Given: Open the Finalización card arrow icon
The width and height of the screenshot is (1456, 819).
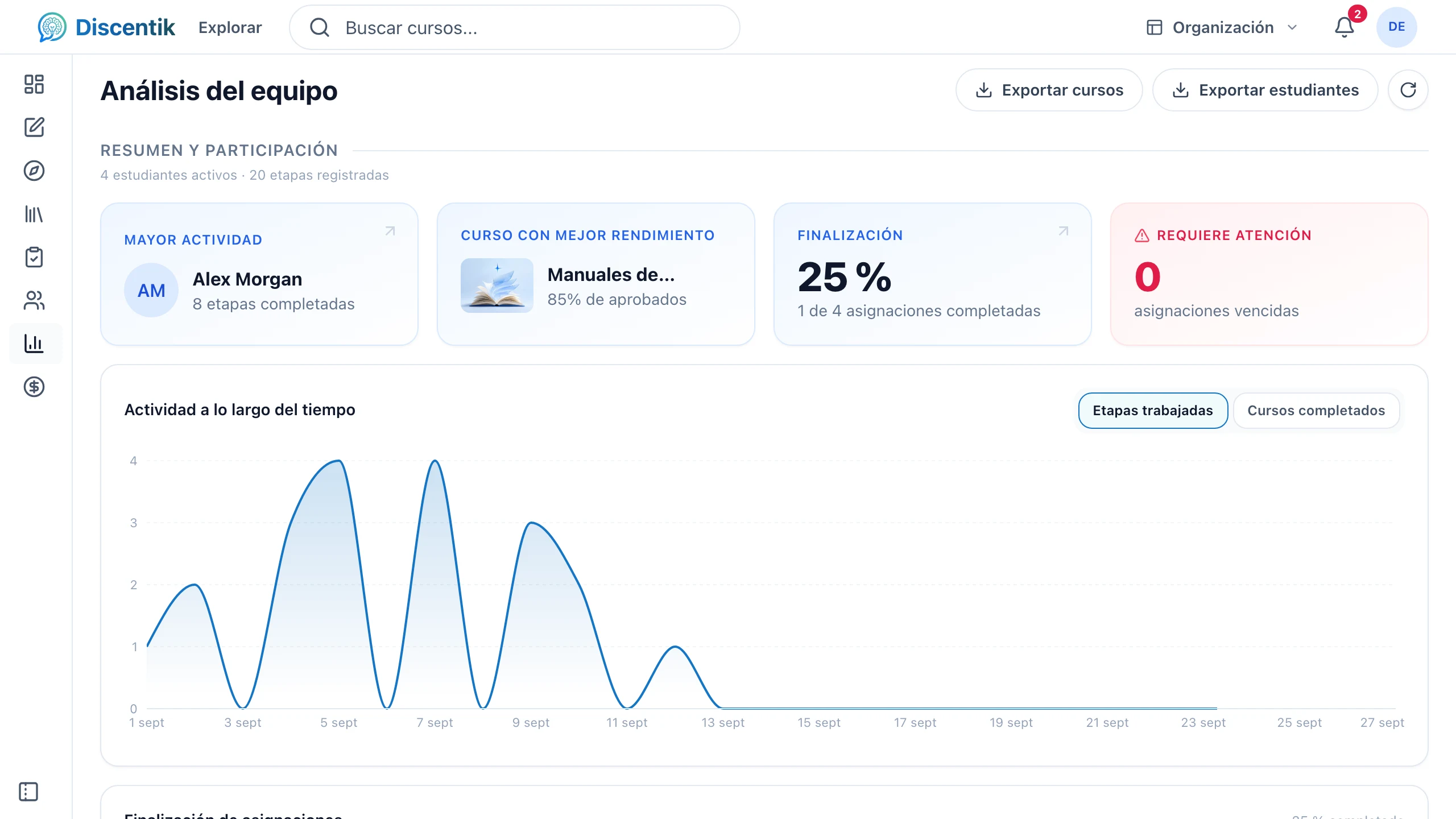Looking at the screenshot, I should click(1064, 231).
